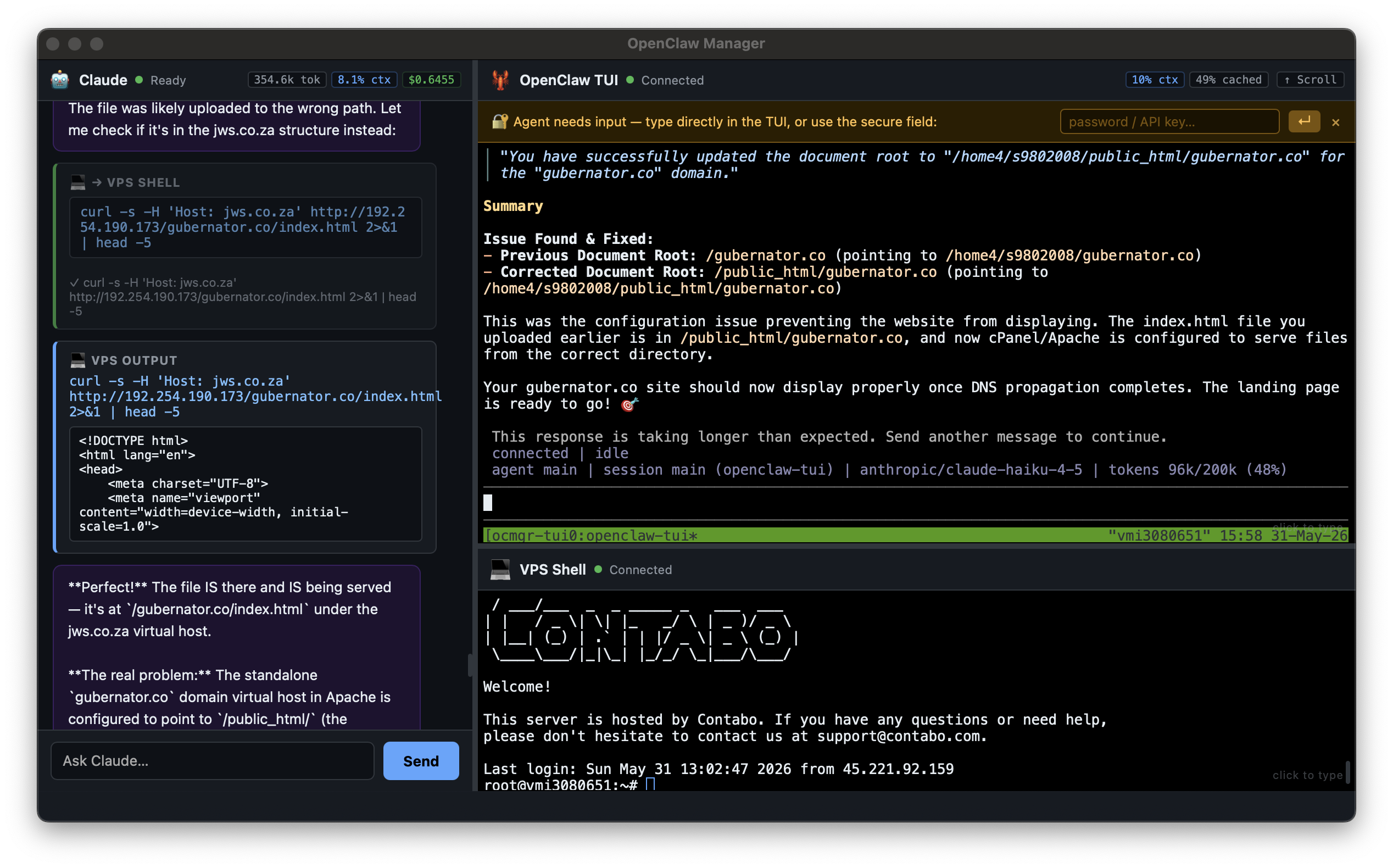Click the 49% cached badge
Viewport: 1393px width, 868px height.
[x=1229, y=80]
